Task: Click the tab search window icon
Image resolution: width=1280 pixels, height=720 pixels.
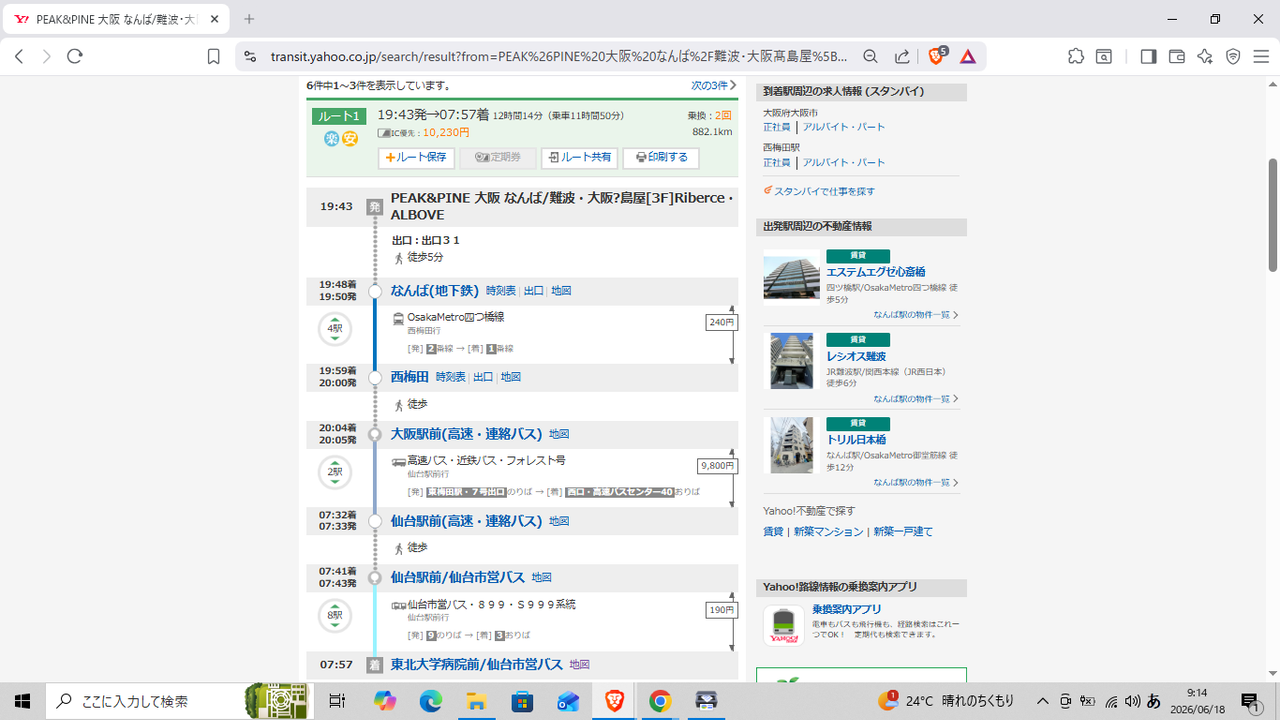Action: [1104, 57]
